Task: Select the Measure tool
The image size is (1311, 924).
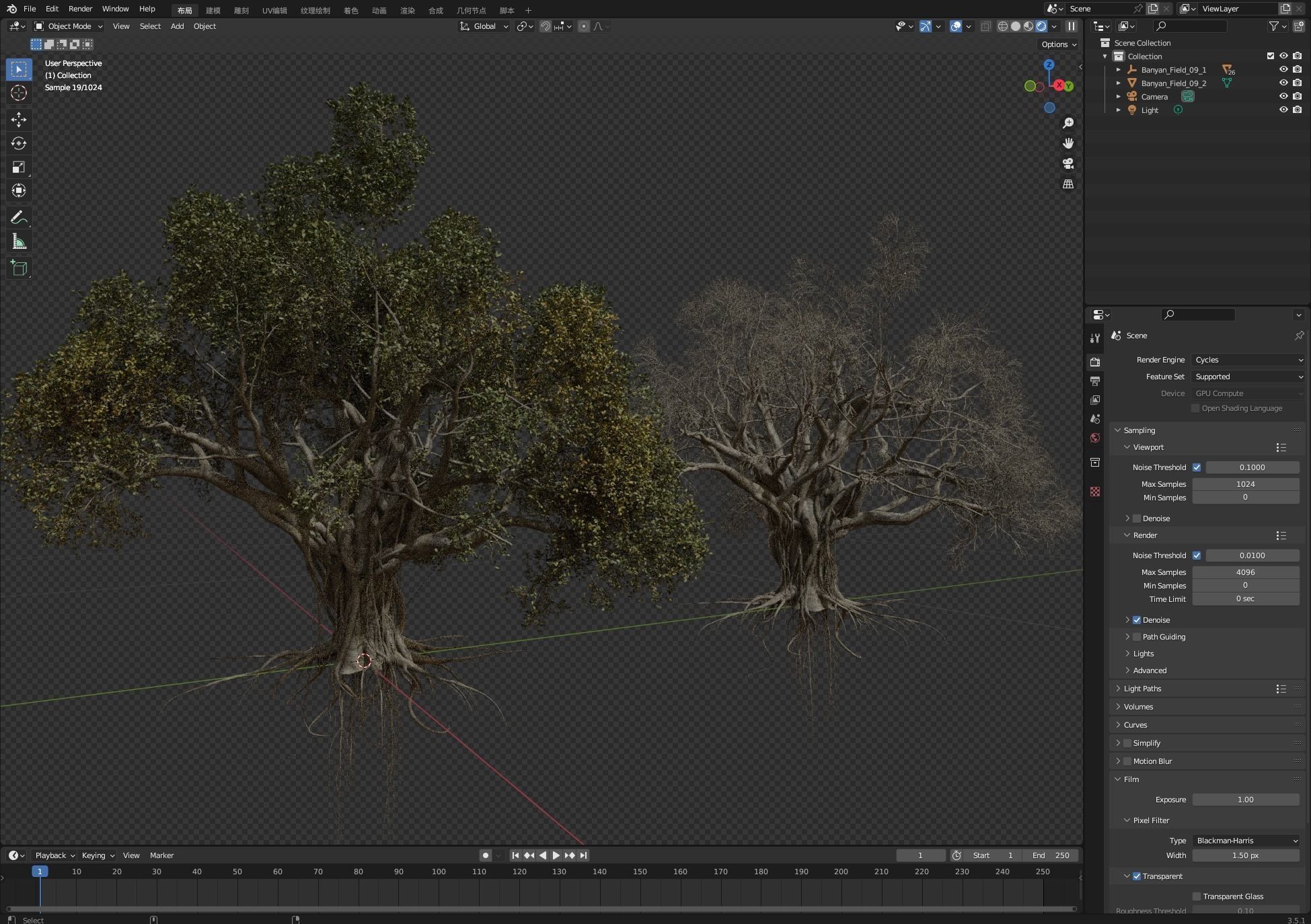Action: click(19, 241)
